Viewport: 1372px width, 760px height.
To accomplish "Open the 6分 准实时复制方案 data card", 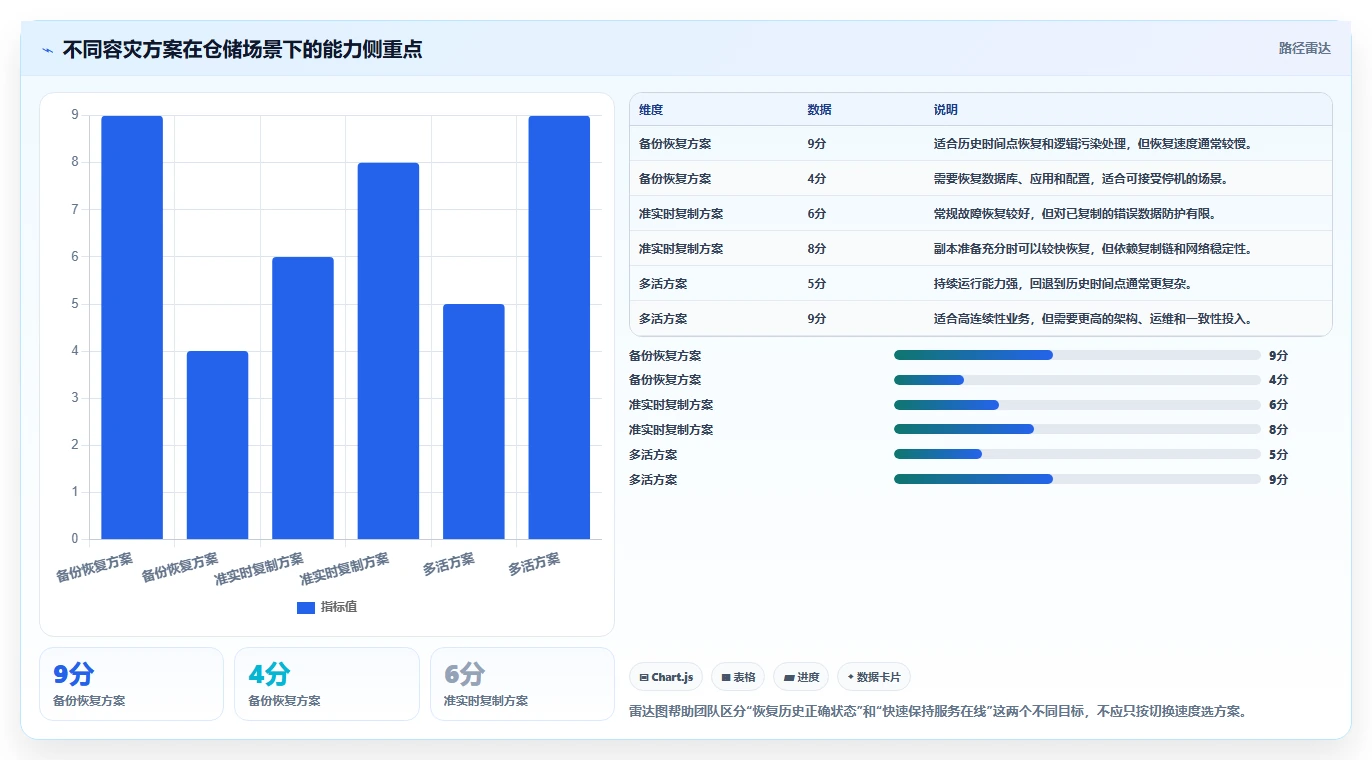I will click(522, 684).
